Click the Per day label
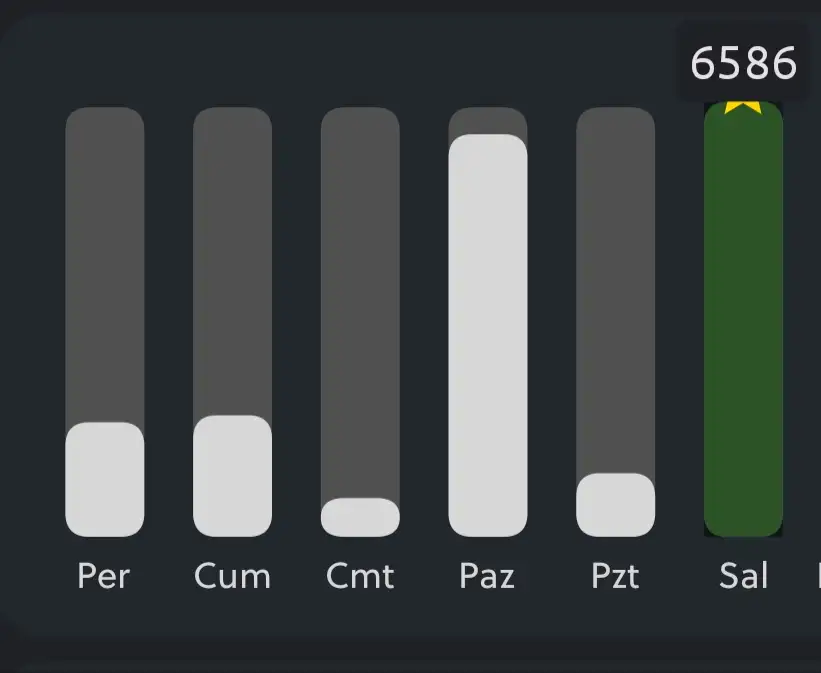821x673 pixels. [x=104, y=576]
